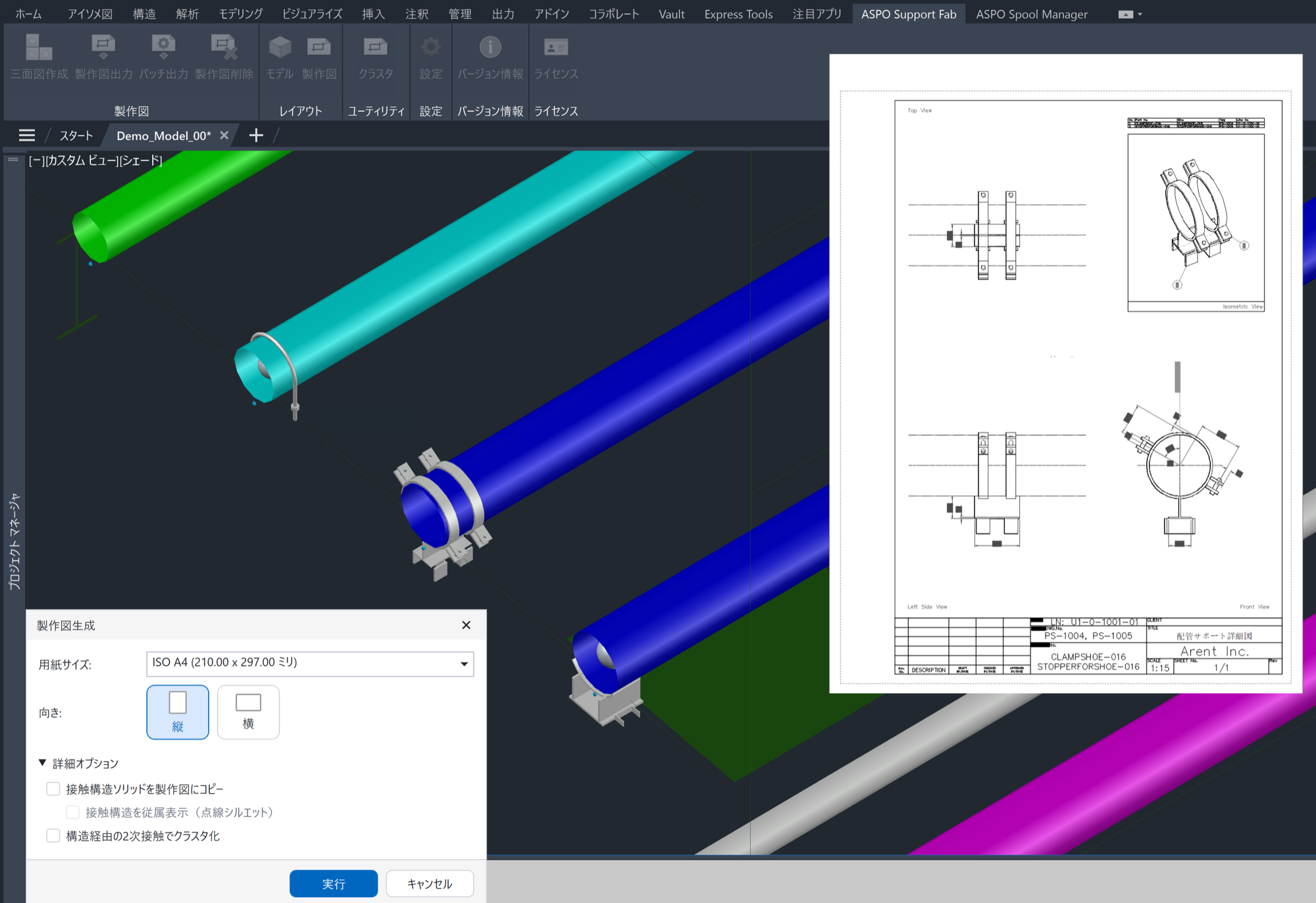Open the シェード visual style menu
The width and height of the screenshot is (1316, 903).
point(141,160)
